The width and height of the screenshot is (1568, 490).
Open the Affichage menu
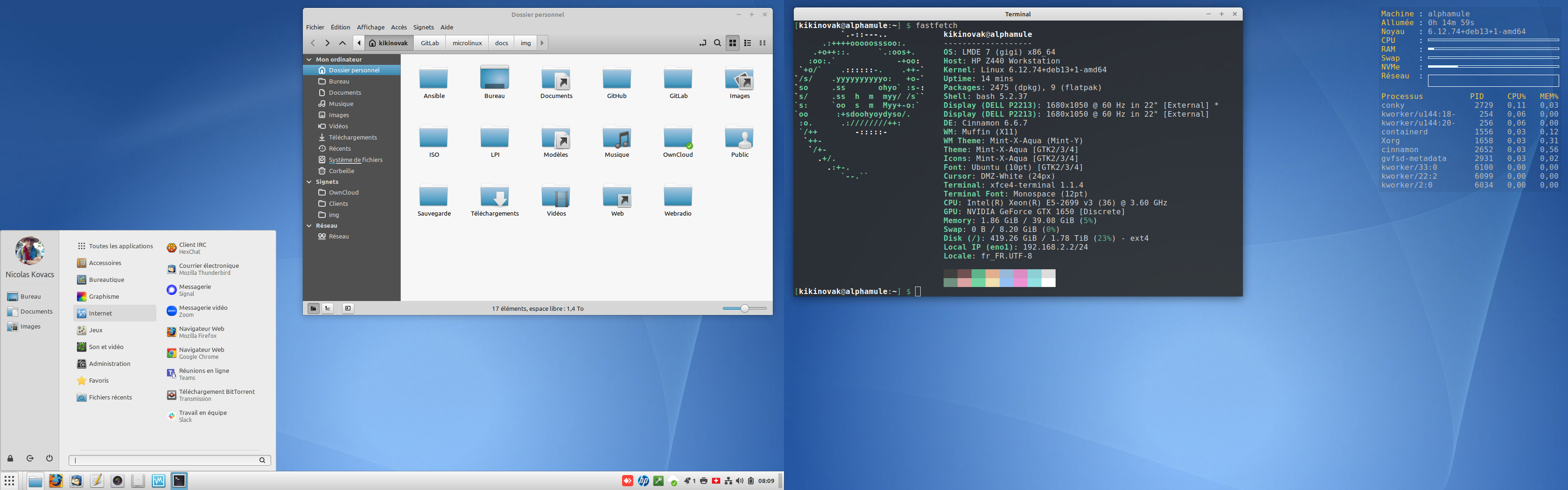point(371,27)
